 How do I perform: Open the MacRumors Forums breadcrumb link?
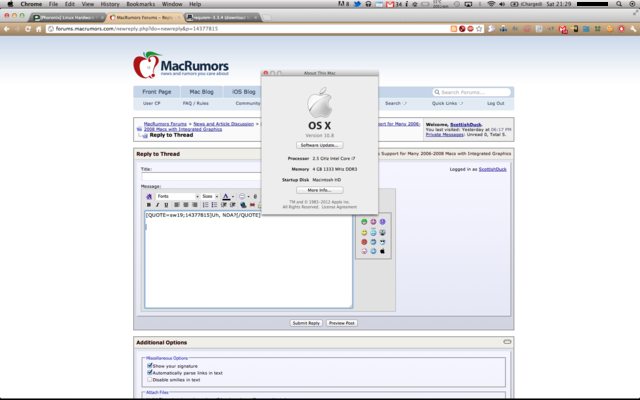pyautogui.click(x=165, y=124)
